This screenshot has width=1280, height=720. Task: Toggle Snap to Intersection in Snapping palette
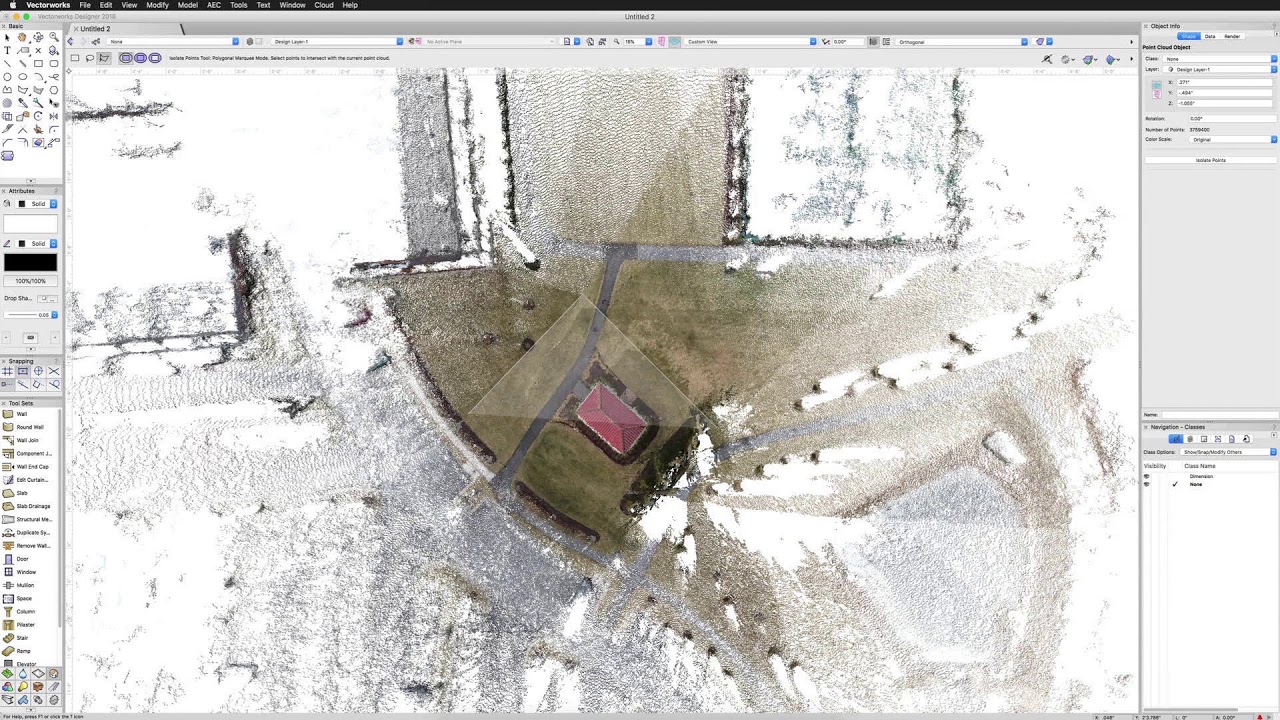tap(54, 371)
